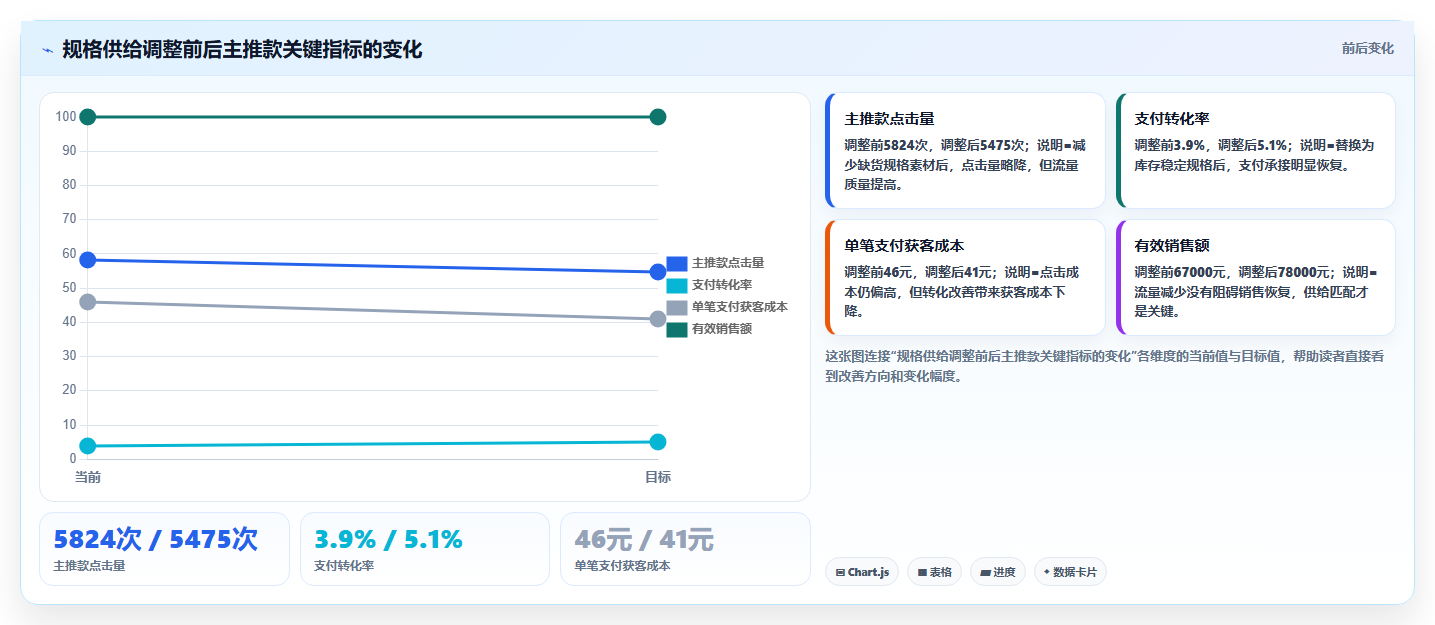
Task: Open the 主推款点击量 detail card
Action: [965, 151]
